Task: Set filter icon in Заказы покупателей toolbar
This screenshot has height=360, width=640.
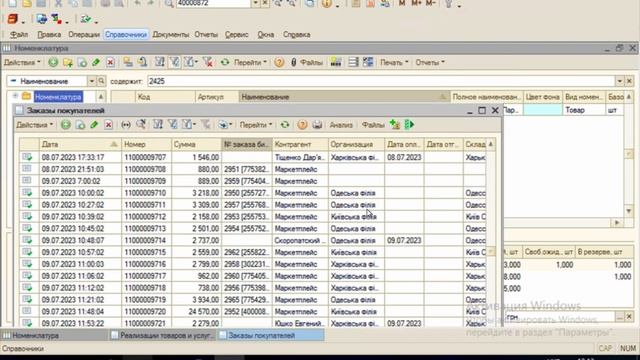Action: (x=158, y=125)
